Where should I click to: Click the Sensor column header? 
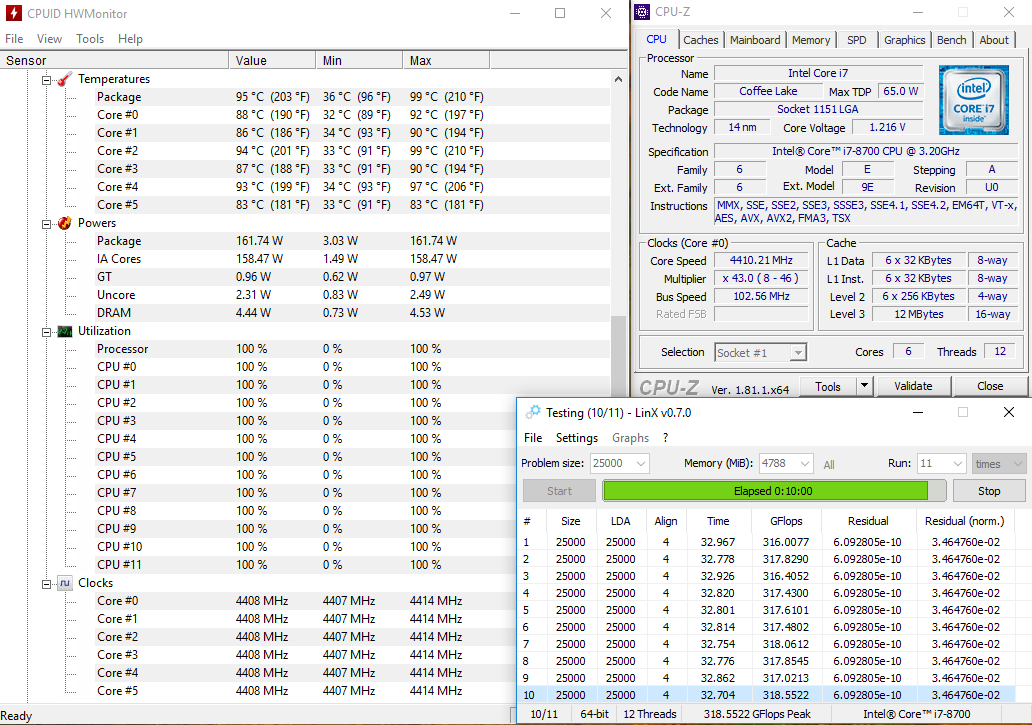115,61
